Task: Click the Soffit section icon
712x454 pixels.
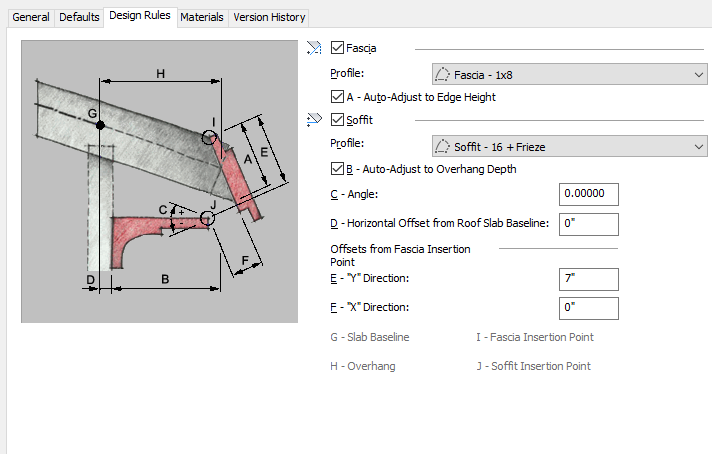Action: pos(314,119)
